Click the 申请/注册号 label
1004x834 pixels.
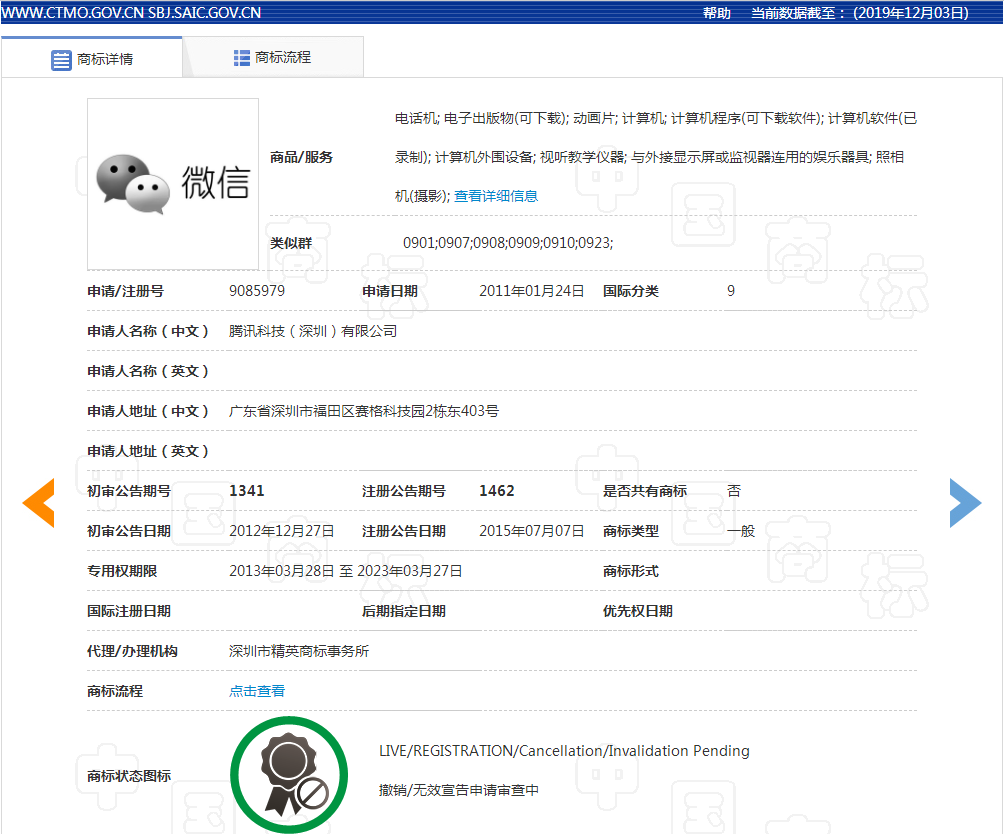click(x=126, y=291)
